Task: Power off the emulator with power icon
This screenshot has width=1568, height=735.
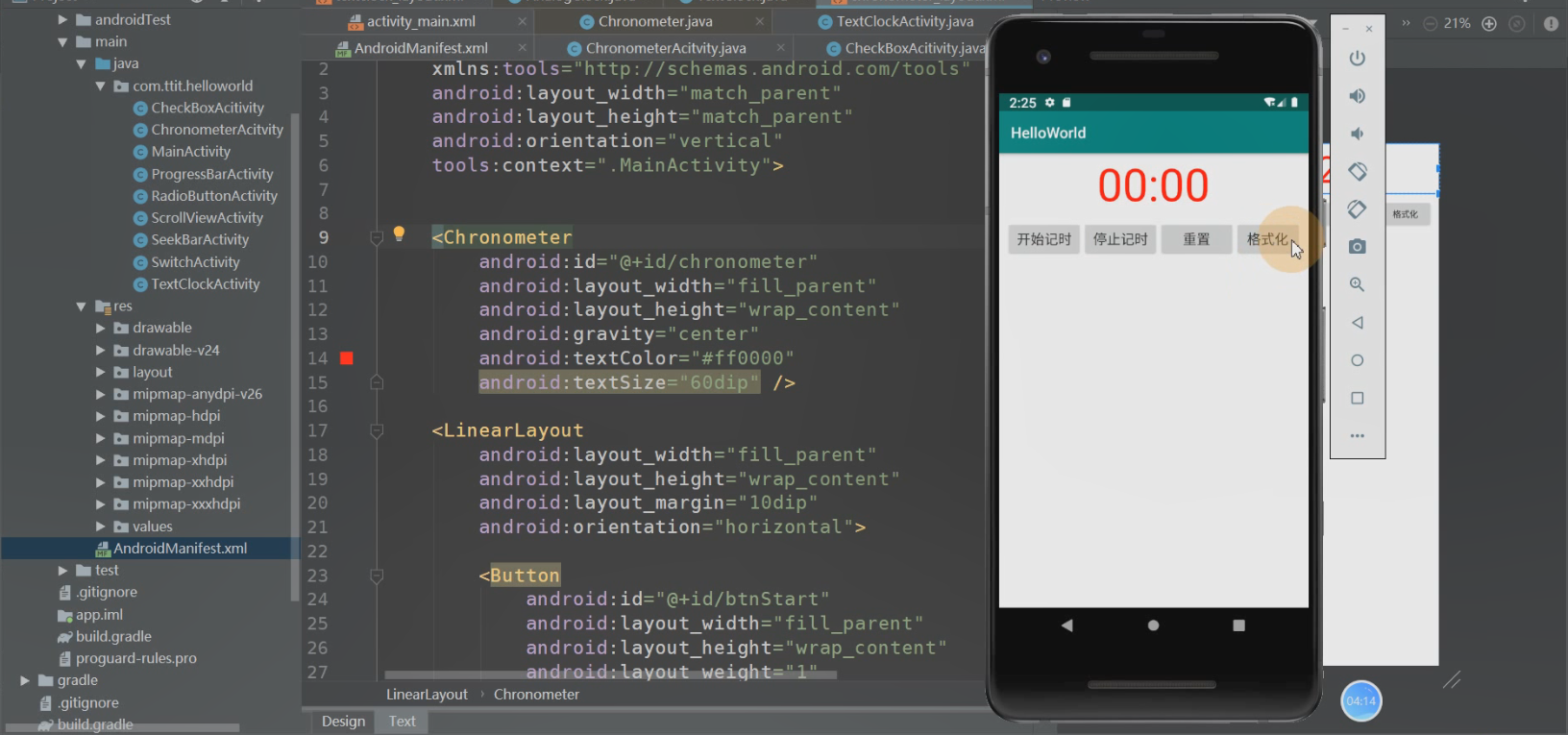Action: point(1358,59)
